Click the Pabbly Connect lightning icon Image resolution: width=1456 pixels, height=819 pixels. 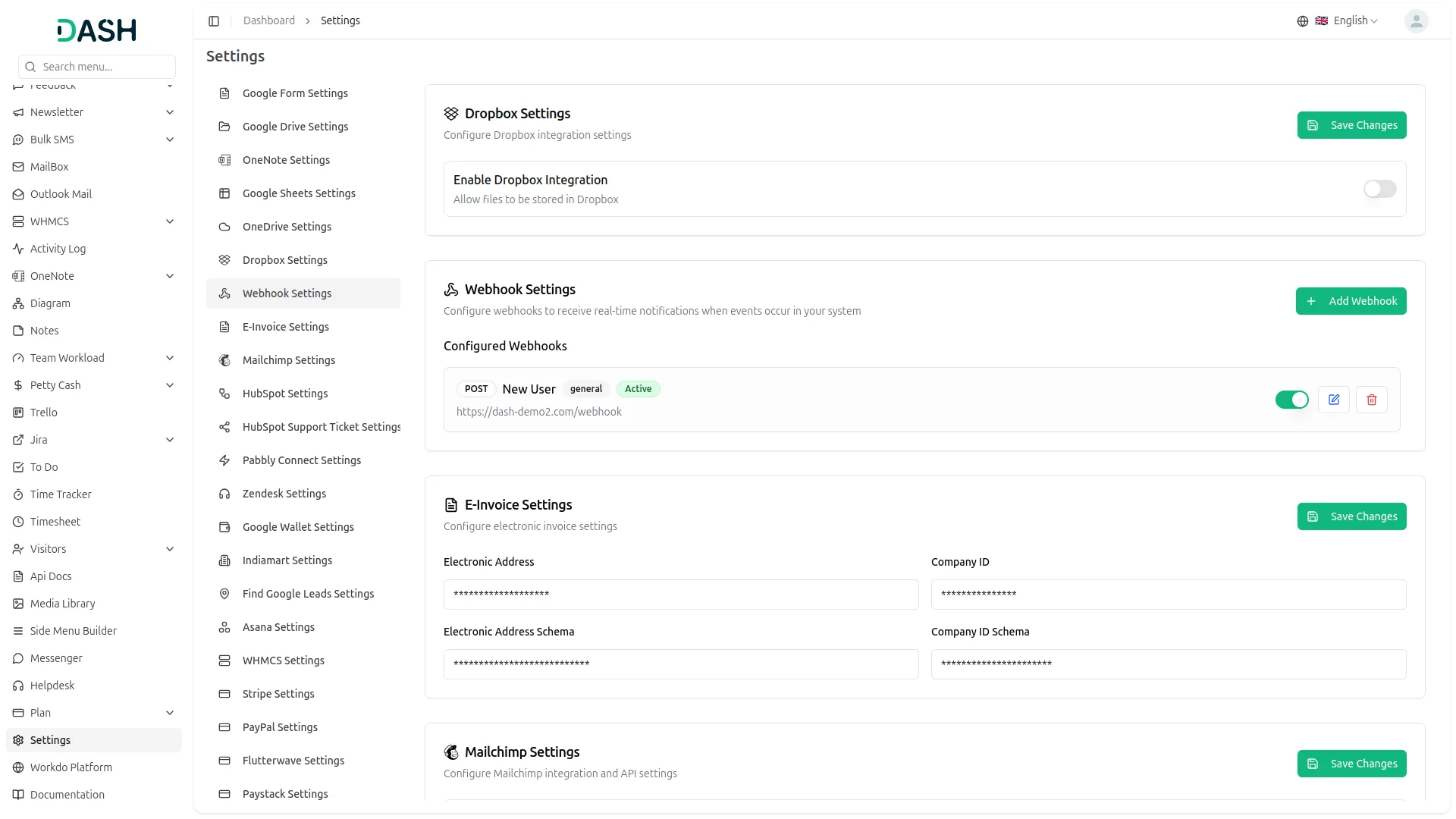click(224, 460)
